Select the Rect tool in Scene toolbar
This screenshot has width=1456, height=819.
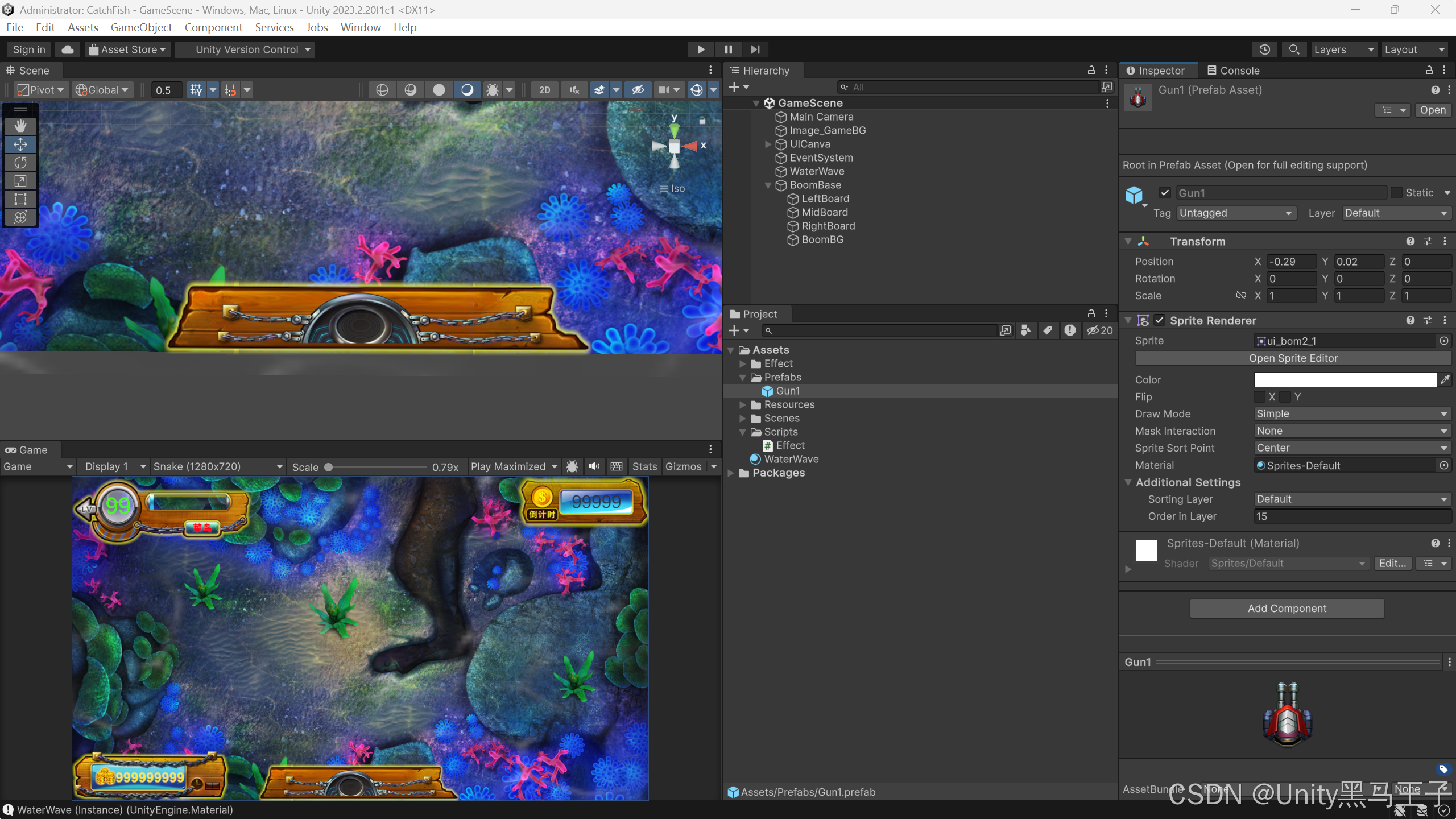(20, 199)
